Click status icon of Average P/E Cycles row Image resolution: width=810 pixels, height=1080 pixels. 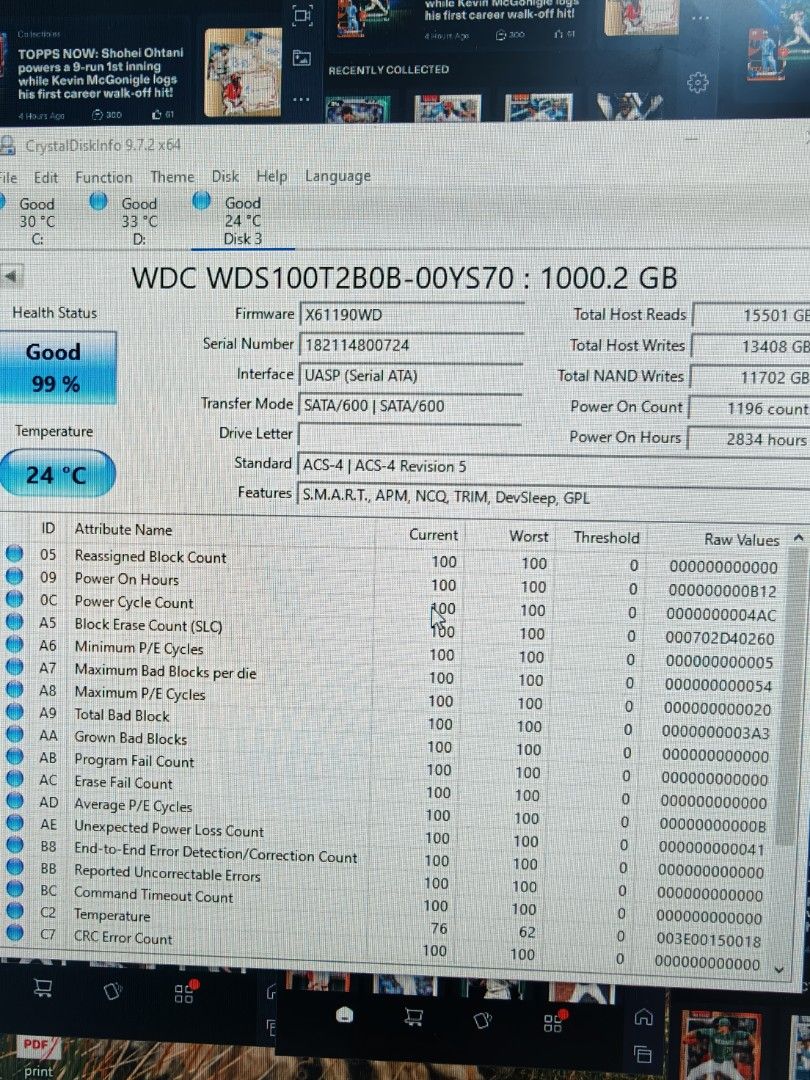pyautogui.click(x=14, y=800)
